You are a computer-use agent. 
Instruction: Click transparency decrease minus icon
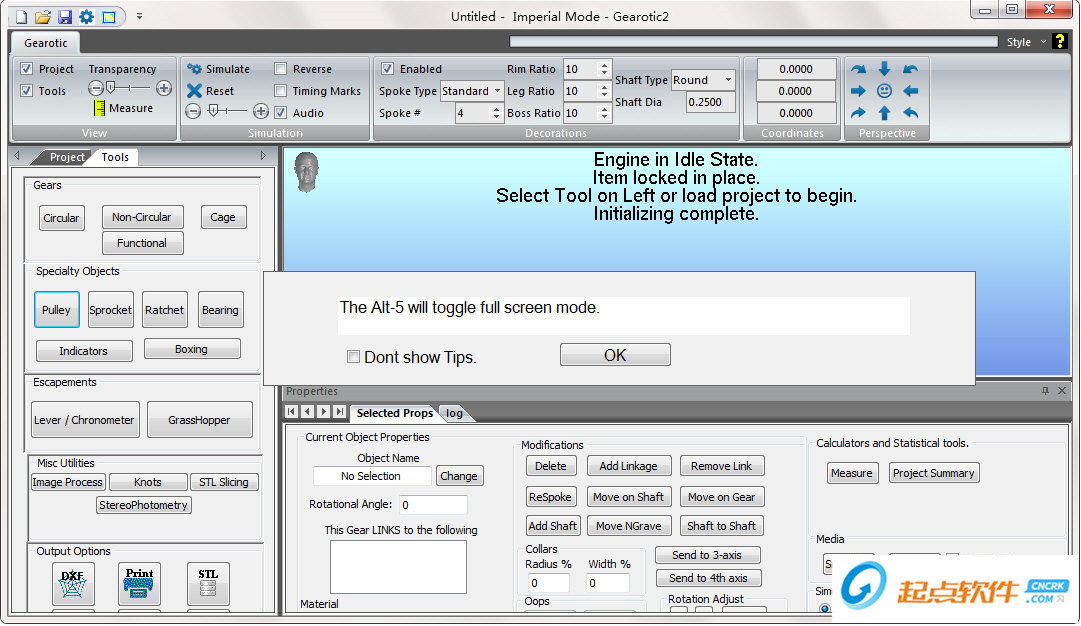[x=96, y=88]
